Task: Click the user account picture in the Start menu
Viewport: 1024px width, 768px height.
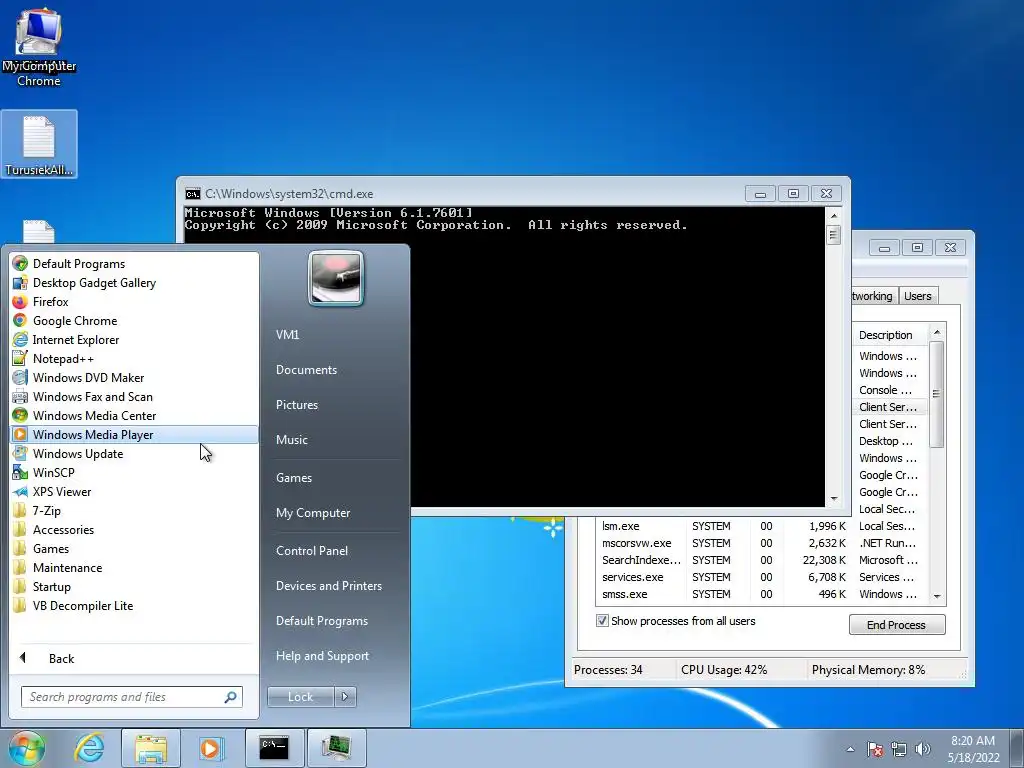Action: (x=336, y=279)
